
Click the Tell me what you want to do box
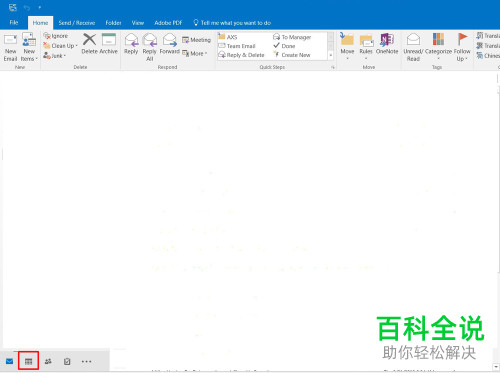pos(232,23)
